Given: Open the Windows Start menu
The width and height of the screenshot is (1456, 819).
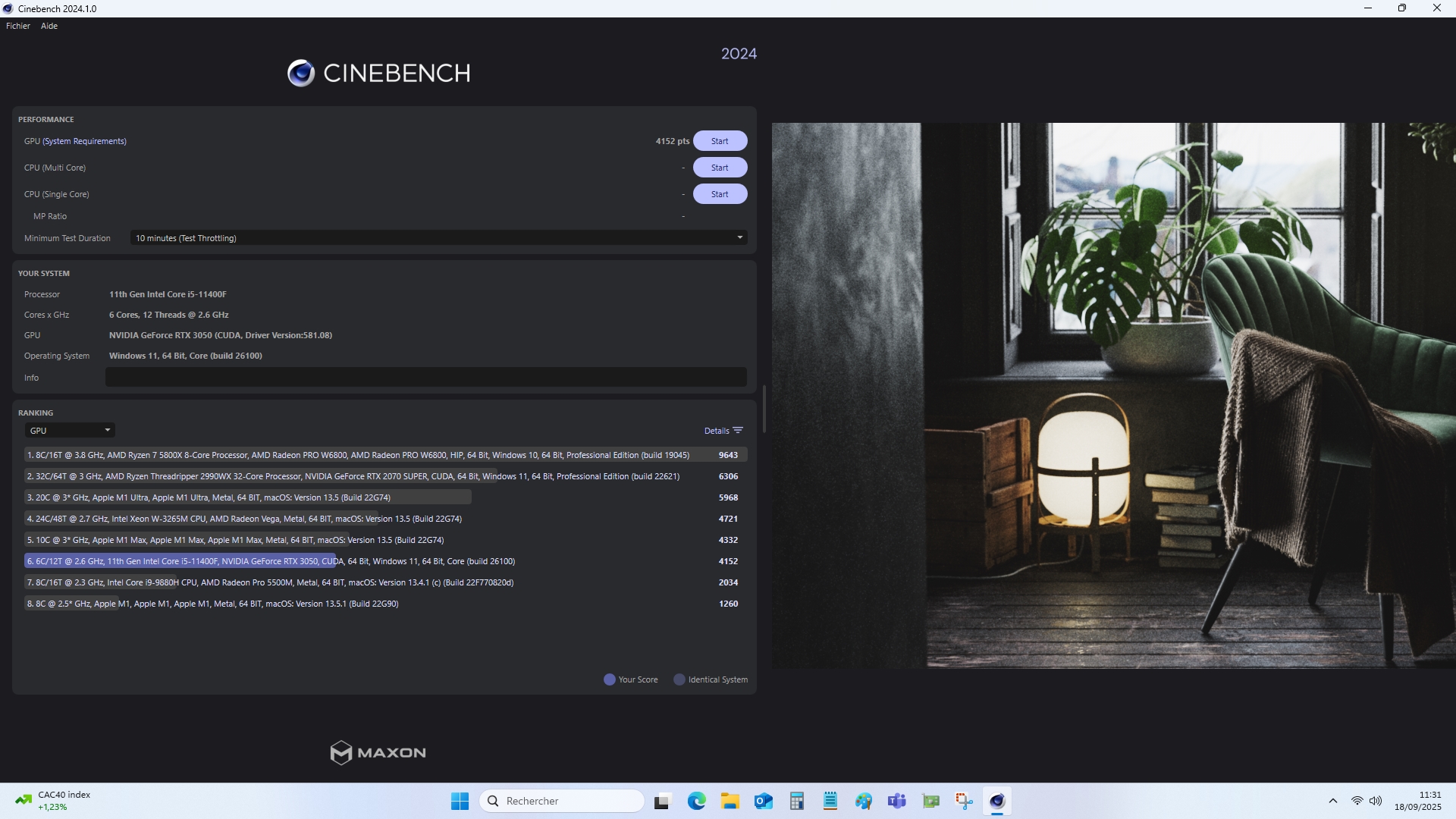Looking at the screenshot, I should 460,801.
